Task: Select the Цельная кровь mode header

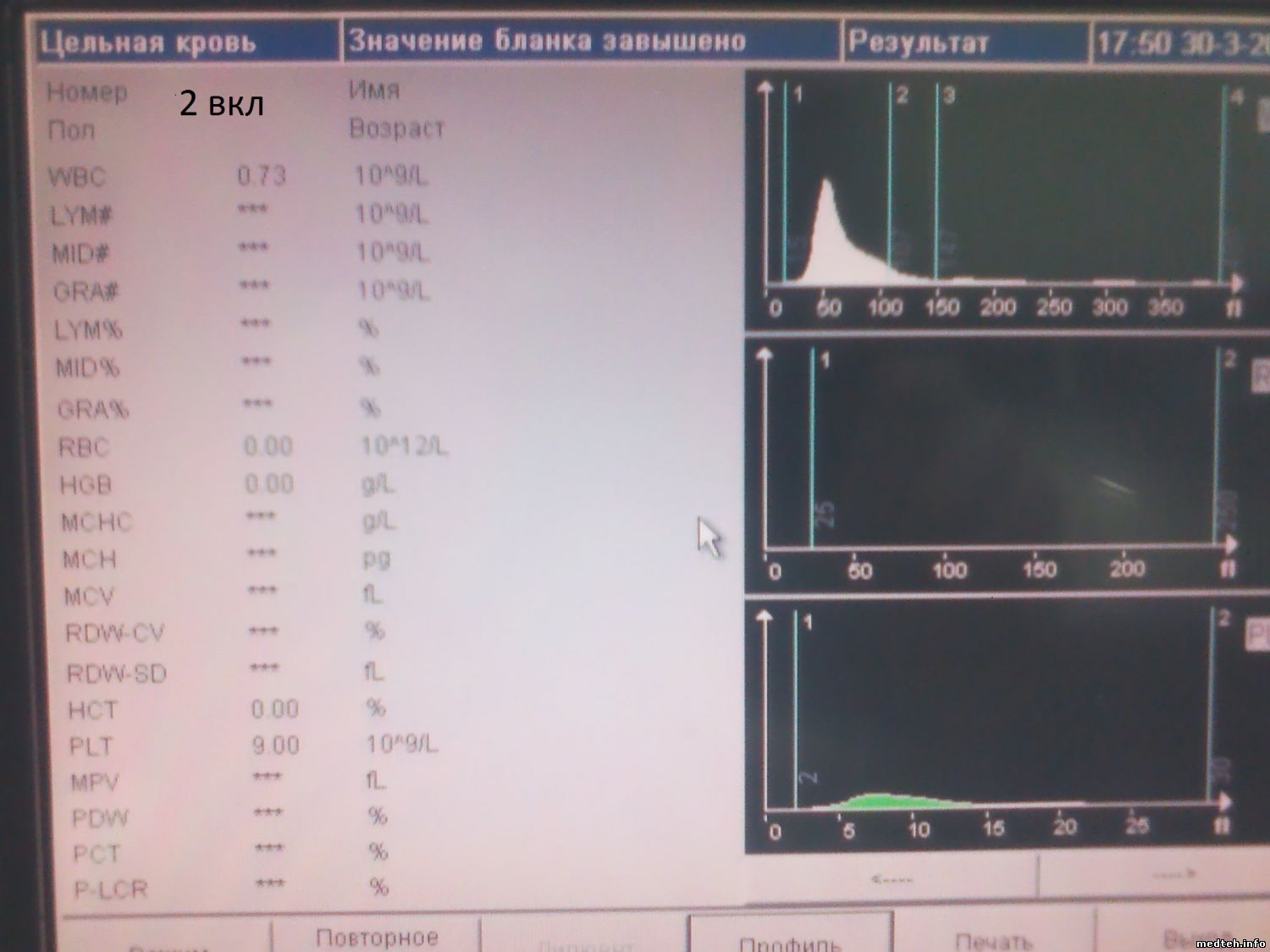Action: [149, 42]
